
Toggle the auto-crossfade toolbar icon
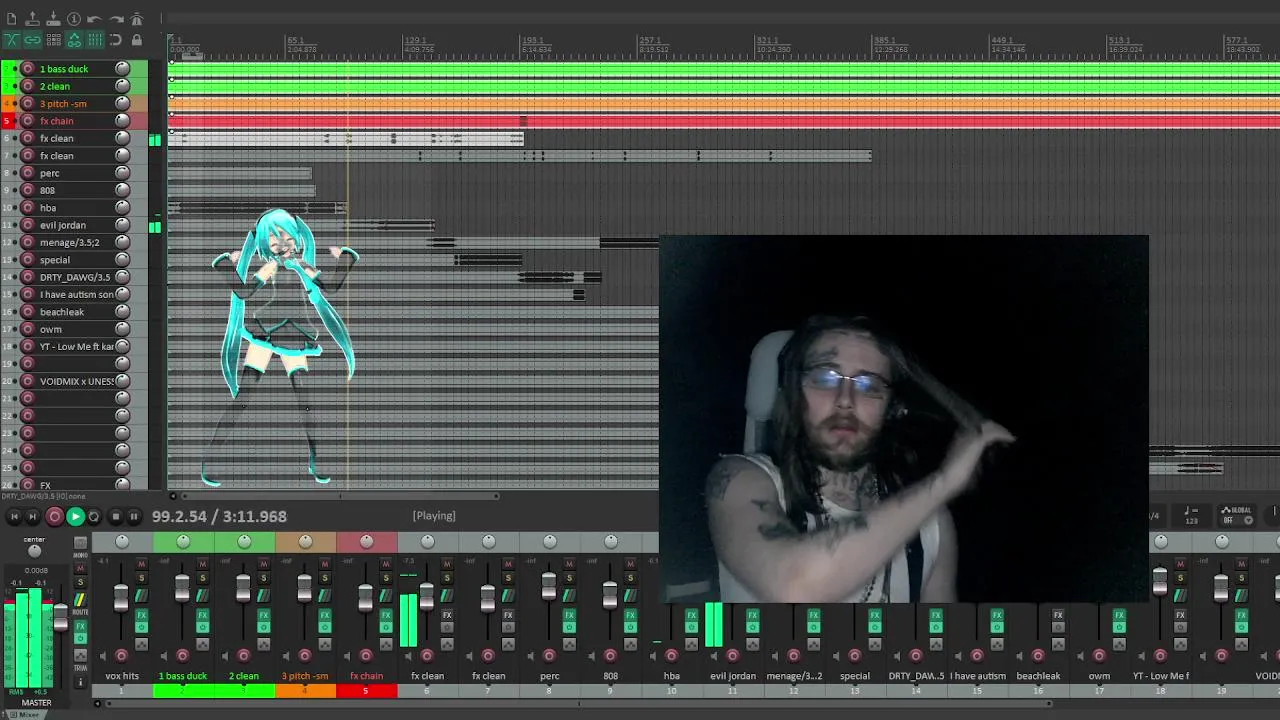tap(11, 40)
